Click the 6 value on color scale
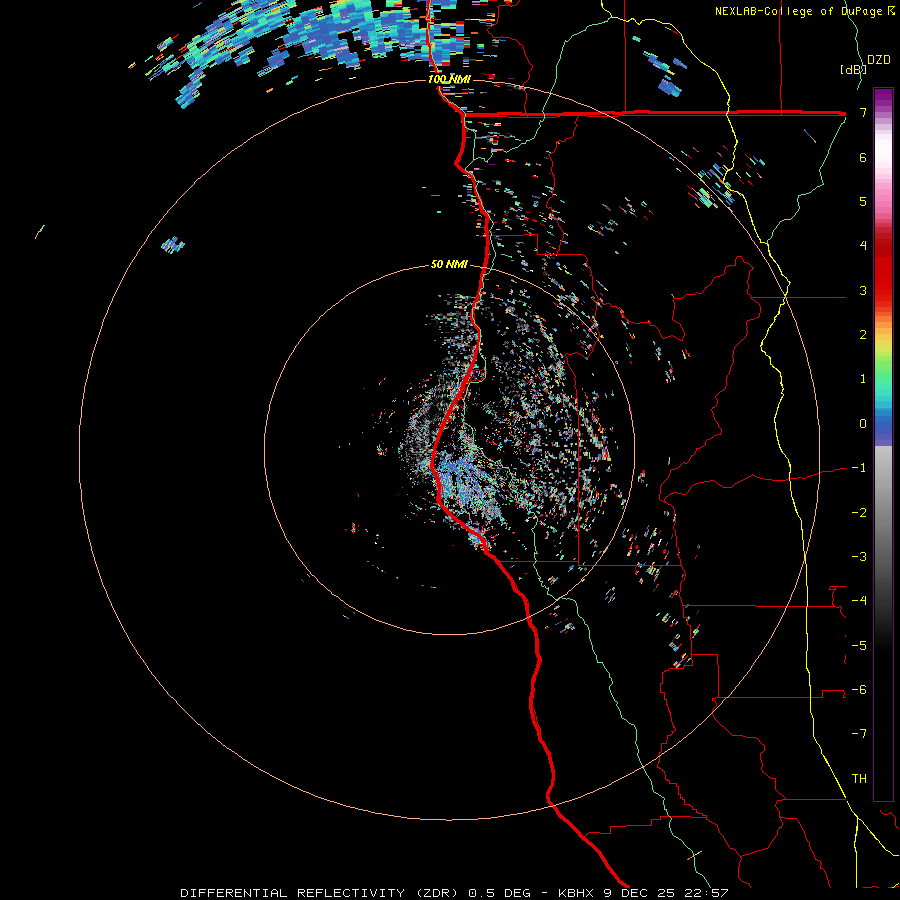This screenshot has width=900, height=900. coord(863,157)
